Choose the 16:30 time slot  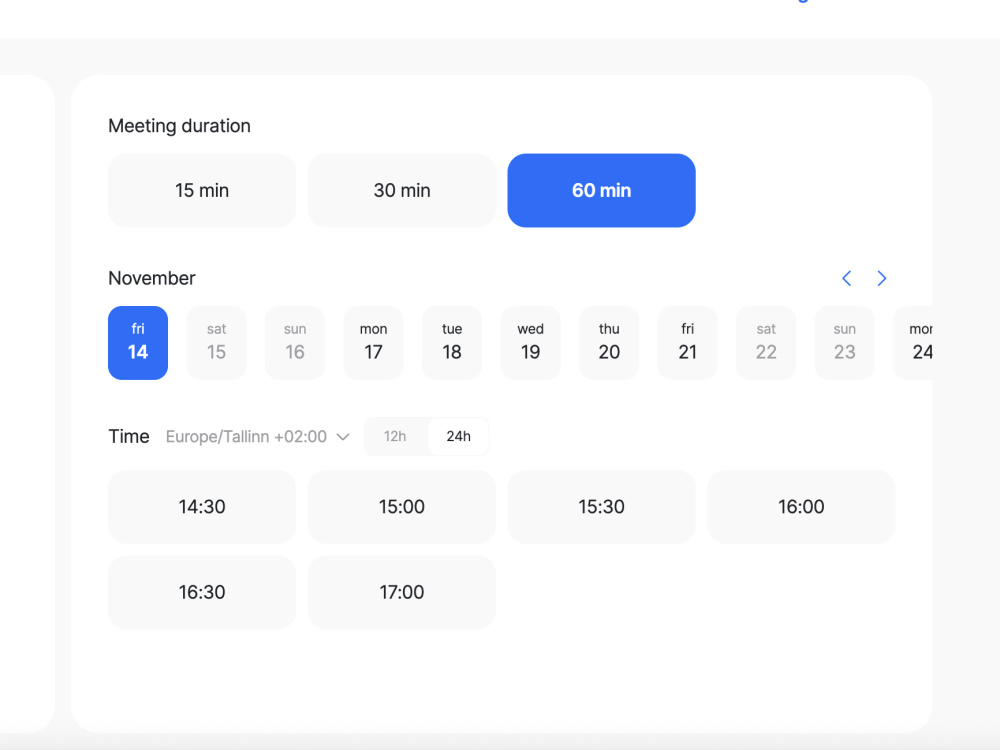[x=202, y=592]
